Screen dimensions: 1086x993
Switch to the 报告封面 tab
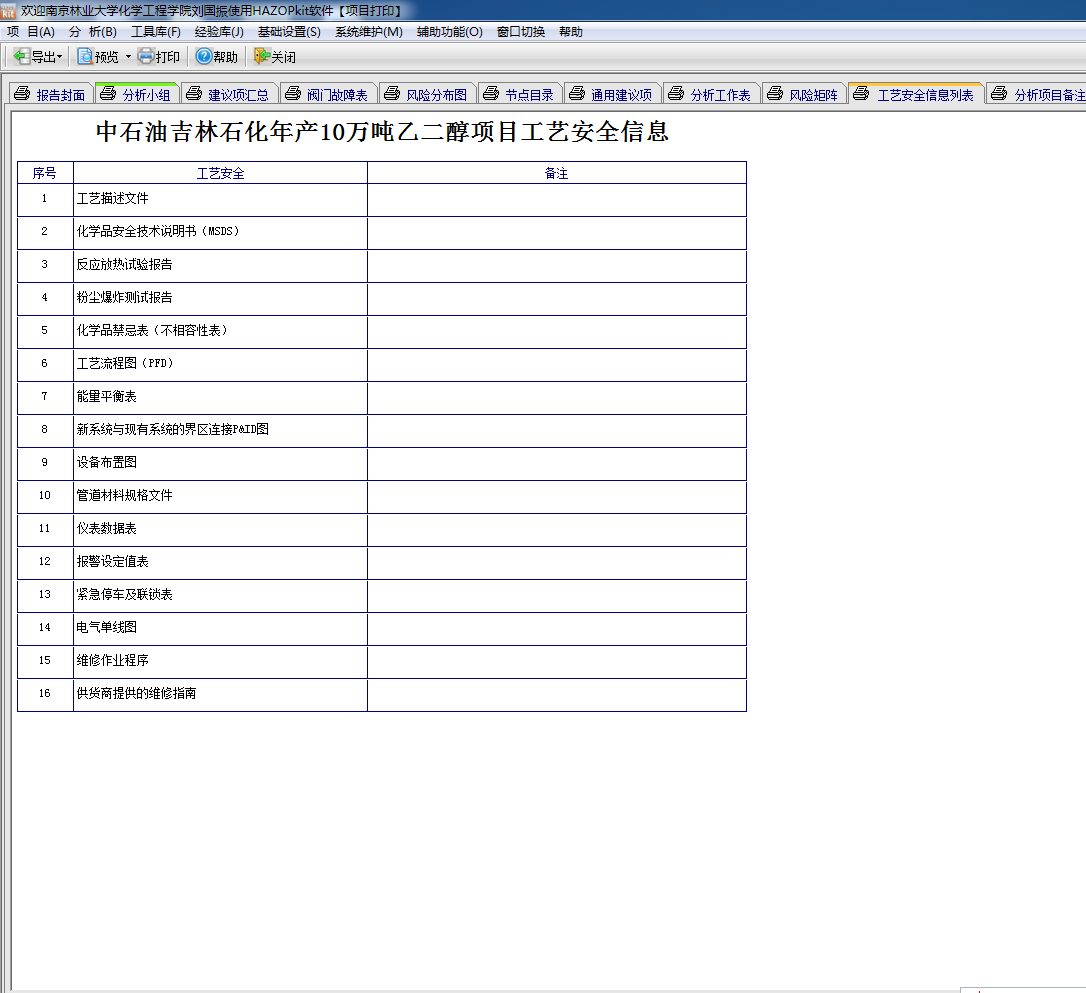click(51, 94)
